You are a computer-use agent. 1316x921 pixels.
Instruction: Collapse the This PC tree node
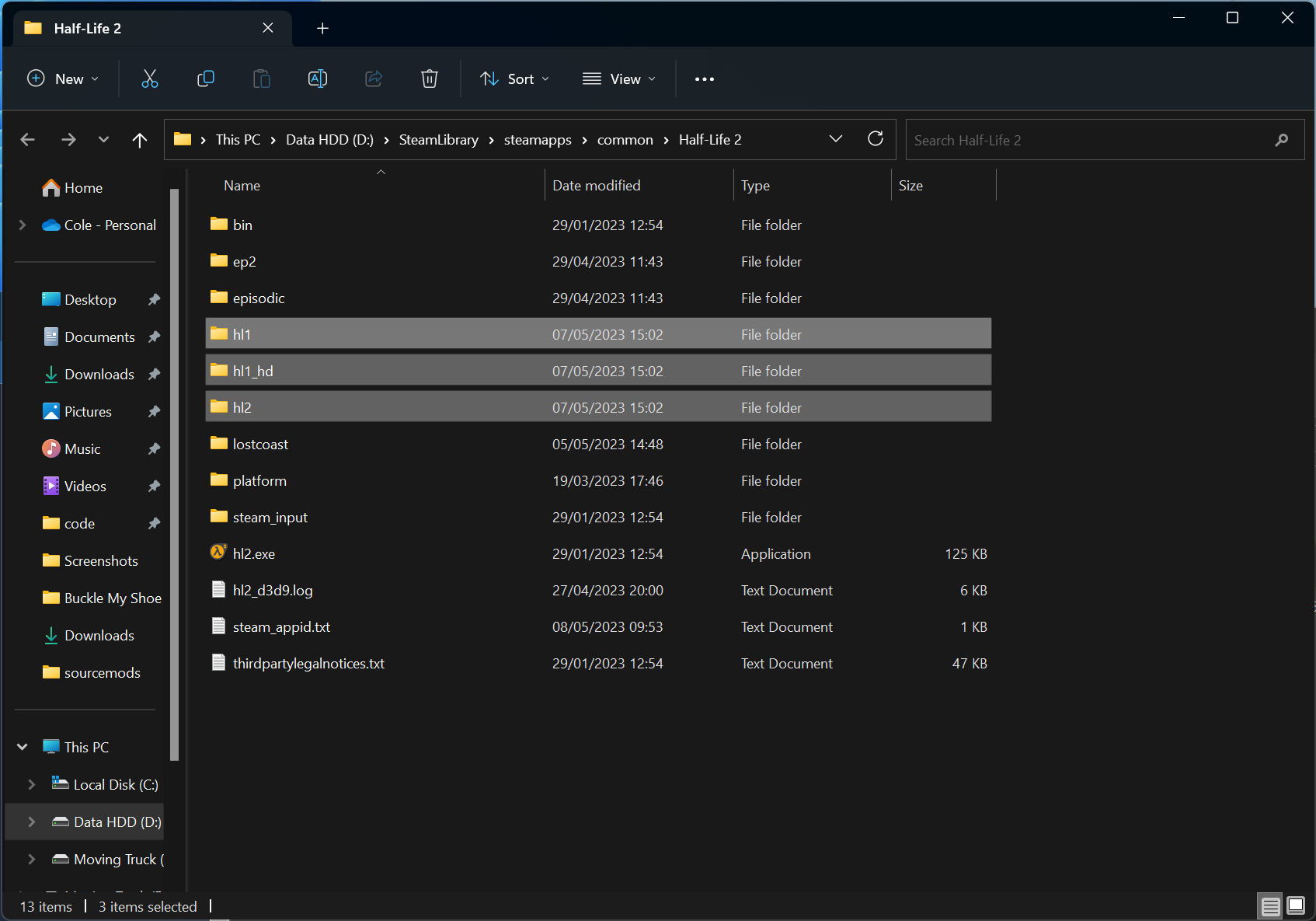pyautogui.click(x=23, y=747)
